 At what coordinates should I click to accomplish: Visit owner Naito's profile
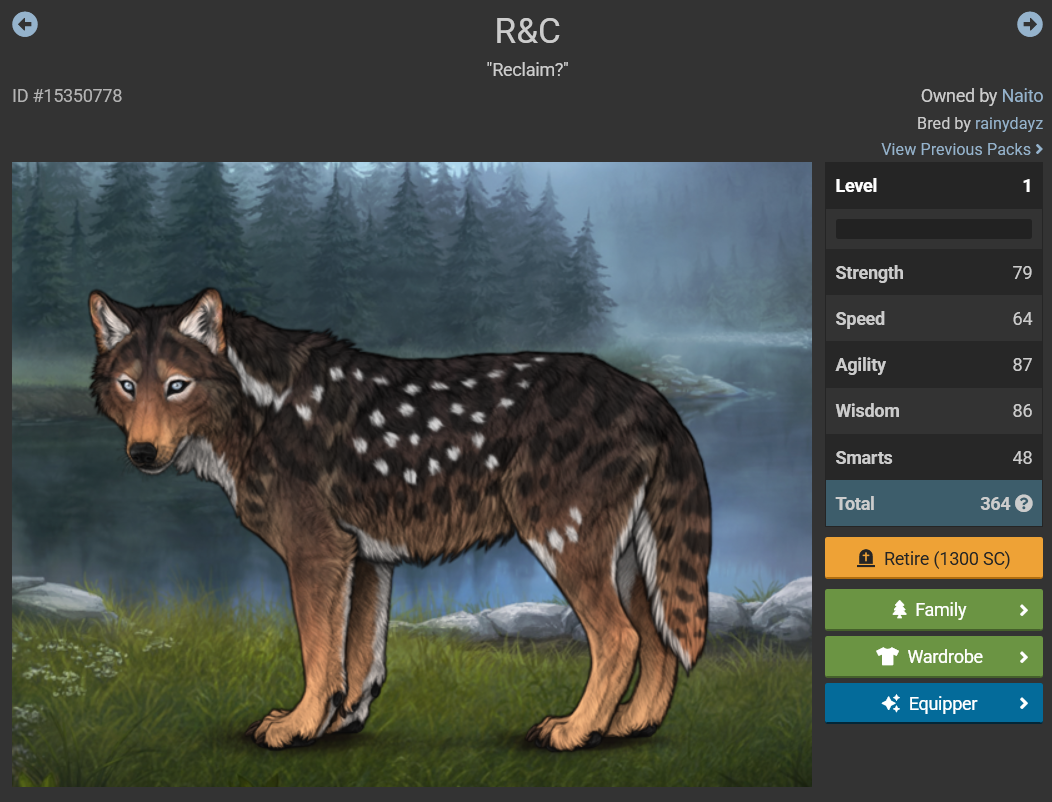[1022, 96]
